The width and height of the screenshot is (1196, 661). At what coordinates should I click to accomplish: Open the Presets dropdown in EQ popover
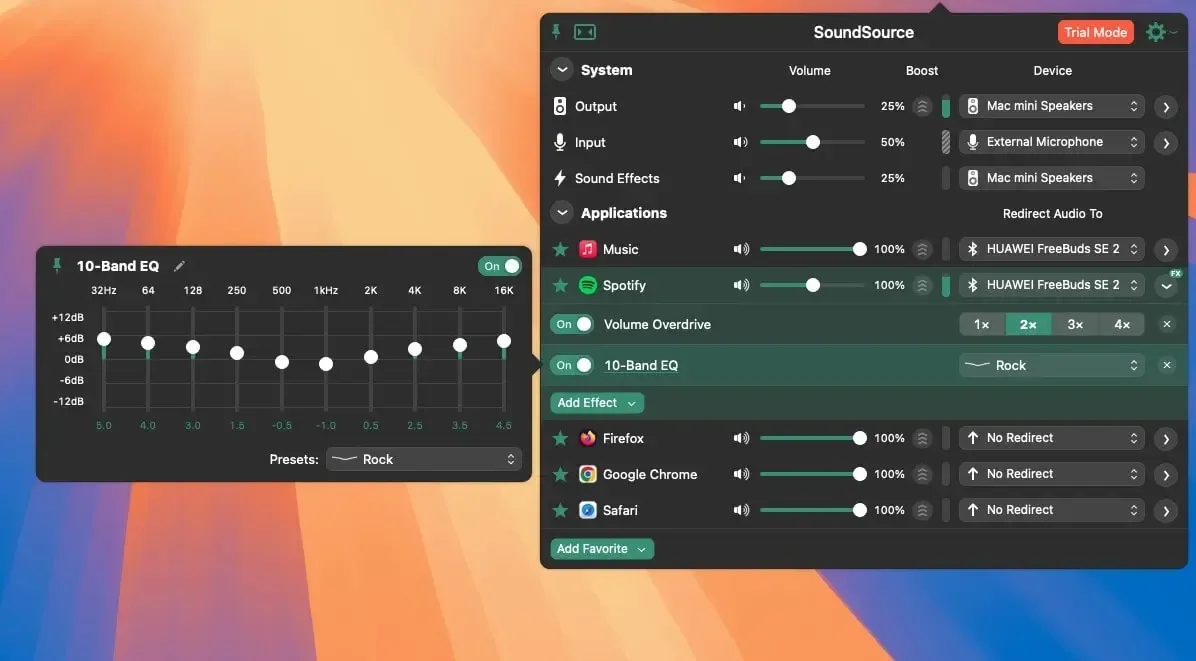click(x=424, y=459)
